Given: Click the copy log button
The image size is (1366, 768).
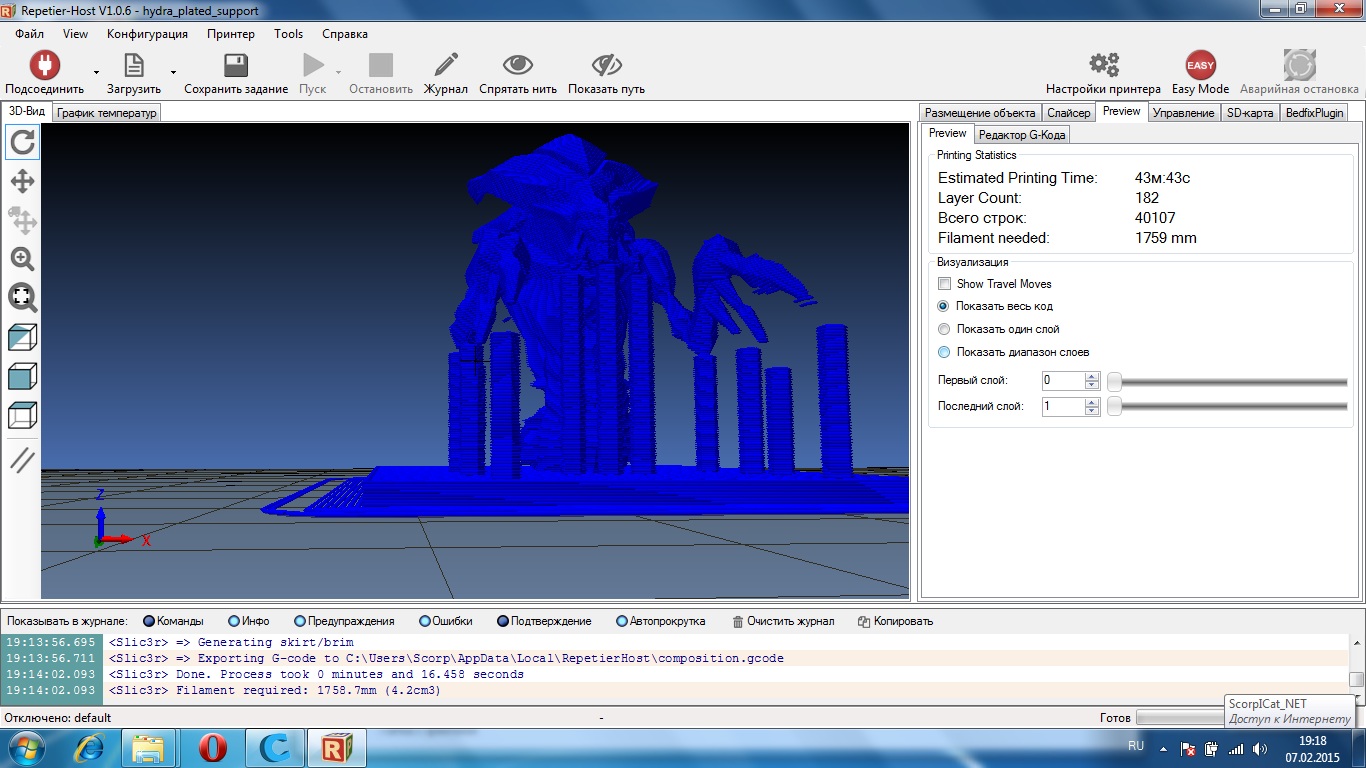Looking at the screenshot, I should (895, 621).
